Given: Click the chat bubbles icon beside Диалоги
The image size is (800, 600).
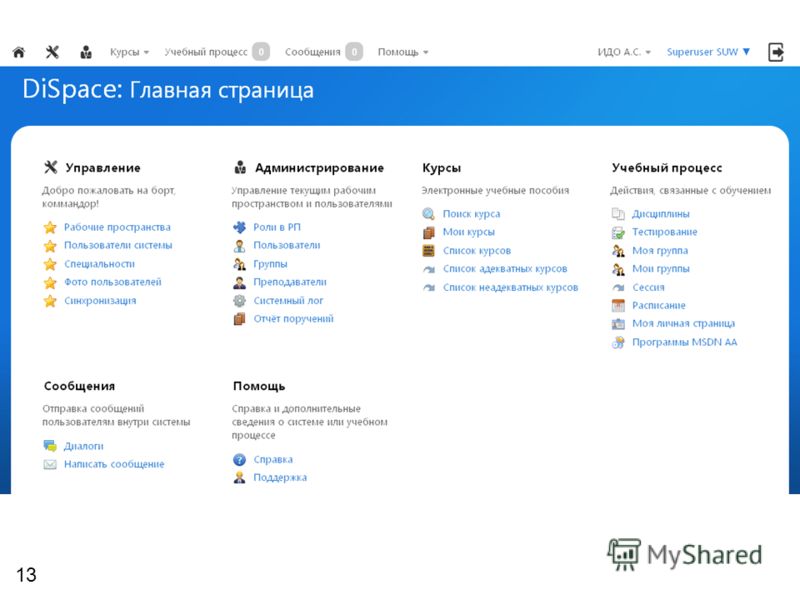Looking at the screenshot, I should (x=50, y=446).
